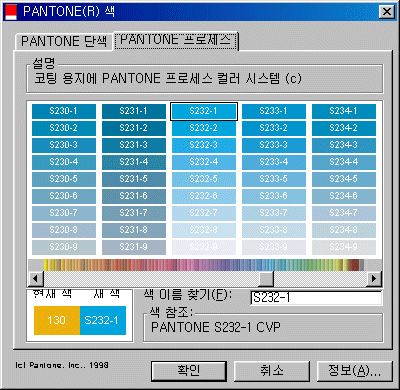Viewport: 400px width, 390px height.
Task: Choose swatch S231-3
Action: (x=134, y=145)
